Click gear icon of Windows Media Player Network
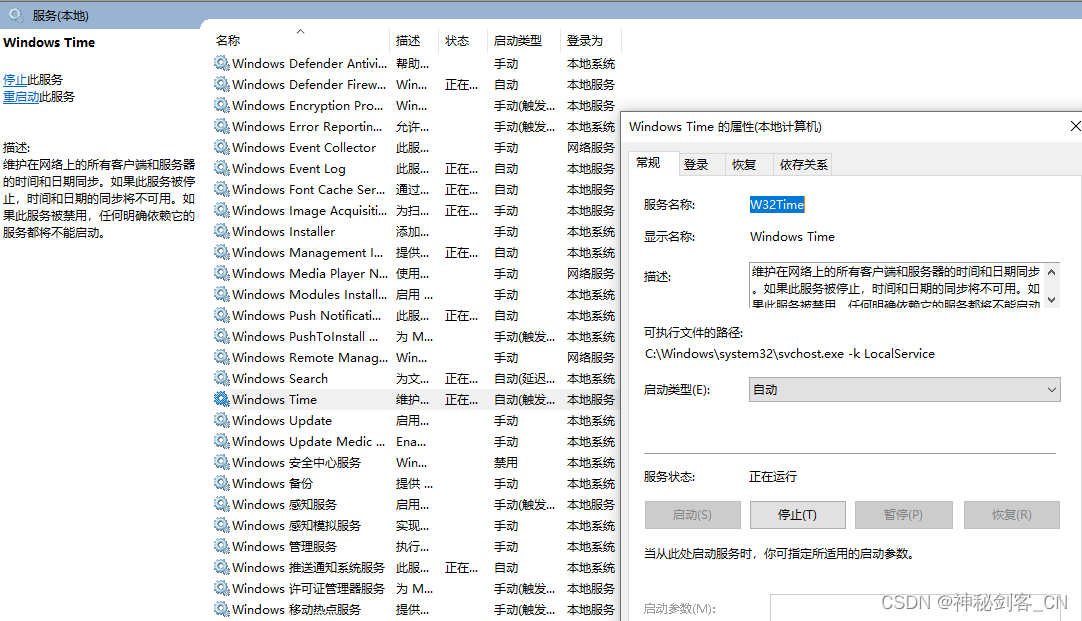 coord(222,273)
